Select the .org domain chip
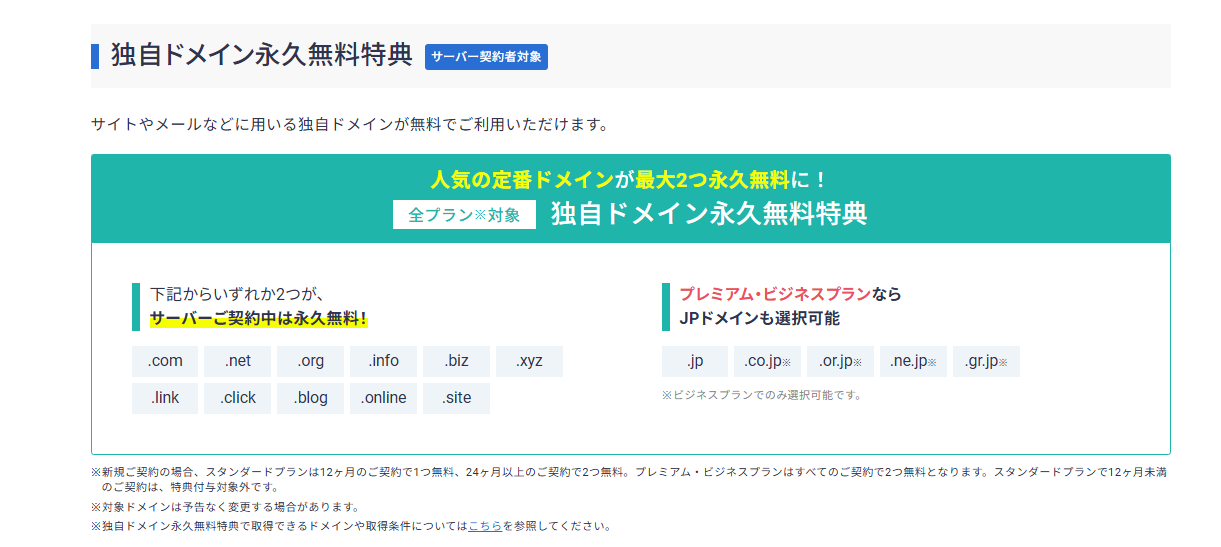 pyautogui.click(x=310, y=361)
